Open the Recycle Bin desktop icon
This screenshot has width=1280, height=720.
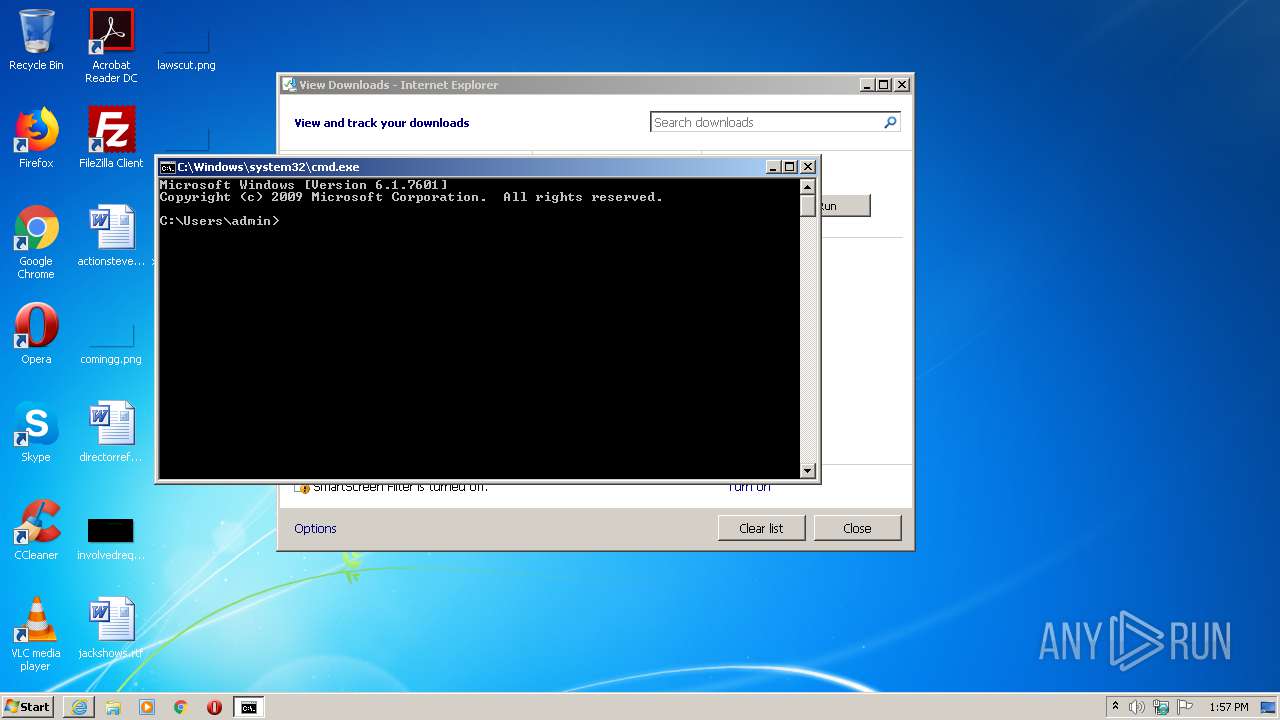[x=36, y=40]
